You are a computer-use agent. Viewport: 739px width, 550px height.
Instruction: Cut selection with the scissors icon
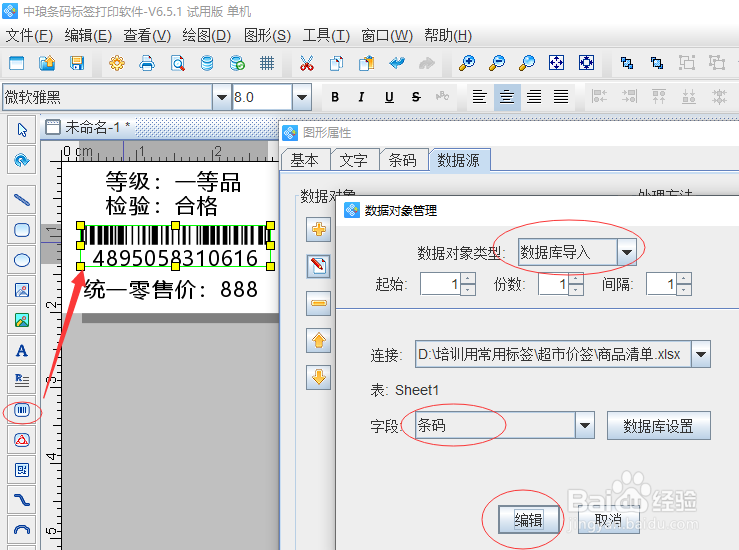pos(307,63)
